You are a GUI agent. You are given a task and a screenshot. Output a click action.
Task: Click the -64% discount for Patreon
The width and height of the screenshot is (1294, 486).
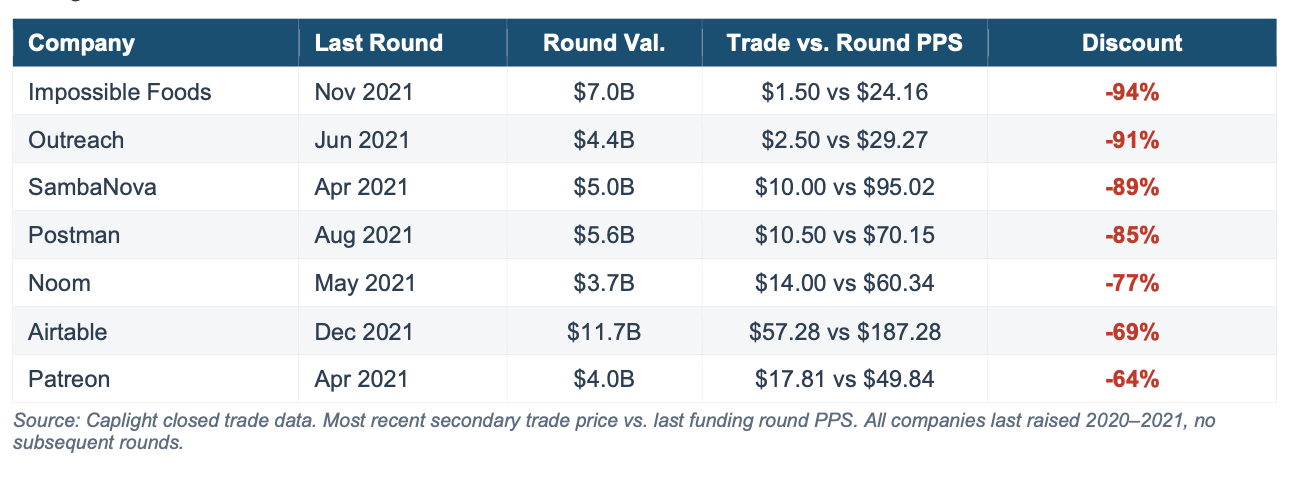(x=1132, y=380)
